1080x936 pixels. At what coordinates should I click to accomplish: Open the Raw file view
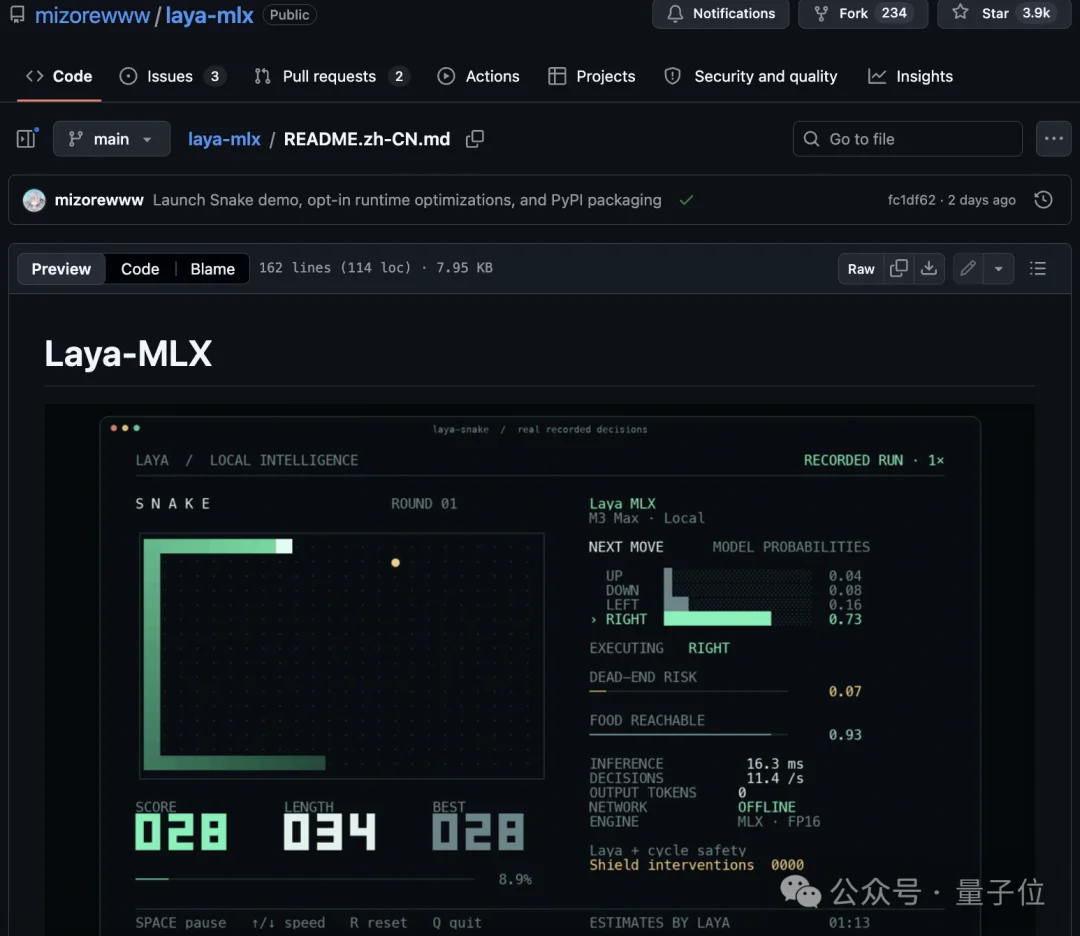coord(861,269)
